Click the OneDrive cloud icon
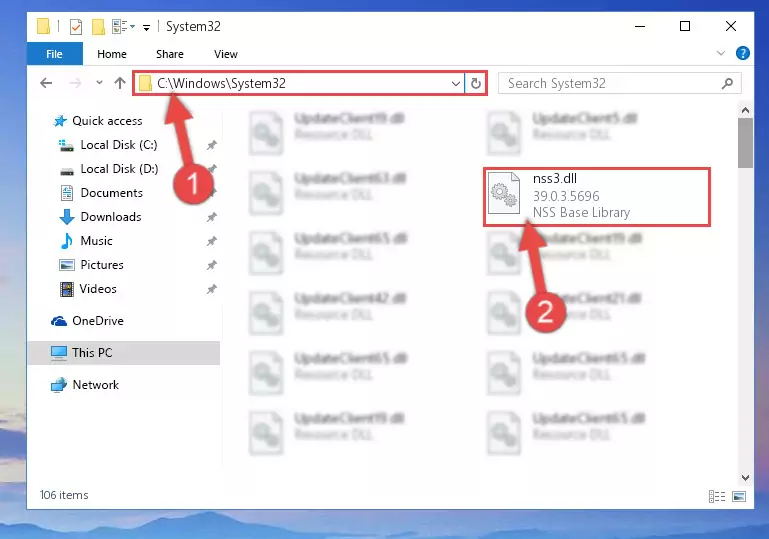This screenshot has height=539, width=769. [x=59, y=321]
